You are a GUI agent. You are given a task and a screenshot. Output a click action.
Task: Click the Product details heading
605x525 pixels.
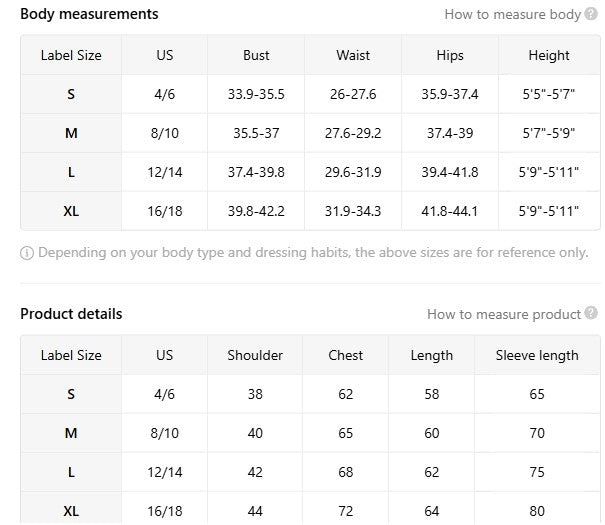pyautogui.click(x=71, y=314)
